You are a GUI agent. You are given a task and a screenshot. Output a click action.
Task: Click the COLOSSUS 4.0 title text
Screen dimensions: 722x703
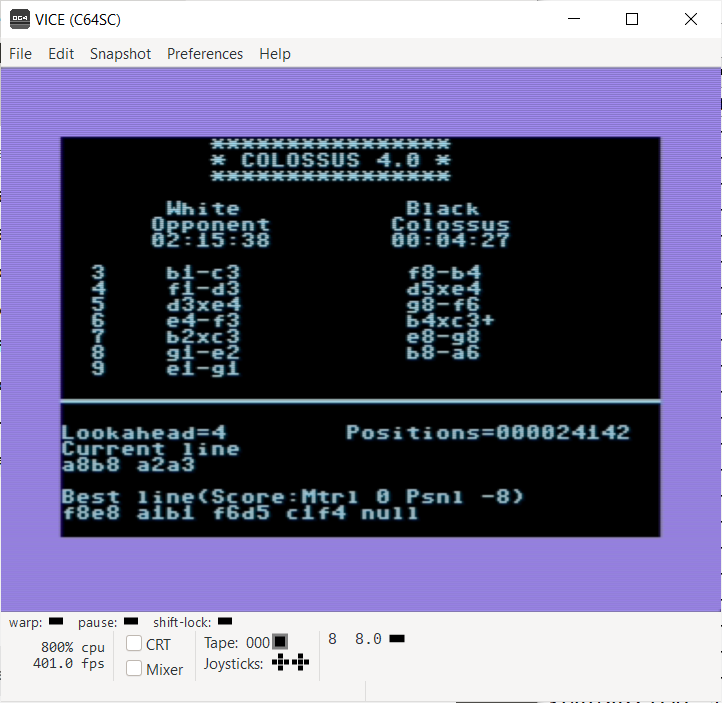(x=330, y=160)
